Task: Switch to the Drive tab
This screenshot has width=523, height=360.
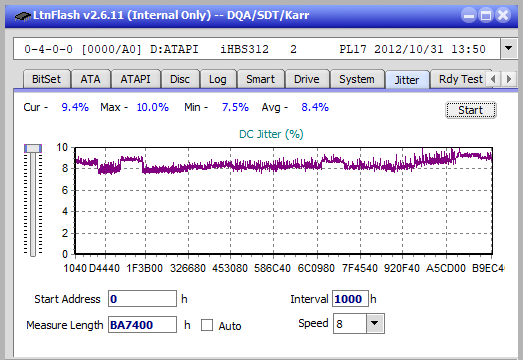Action: point(307,79)
